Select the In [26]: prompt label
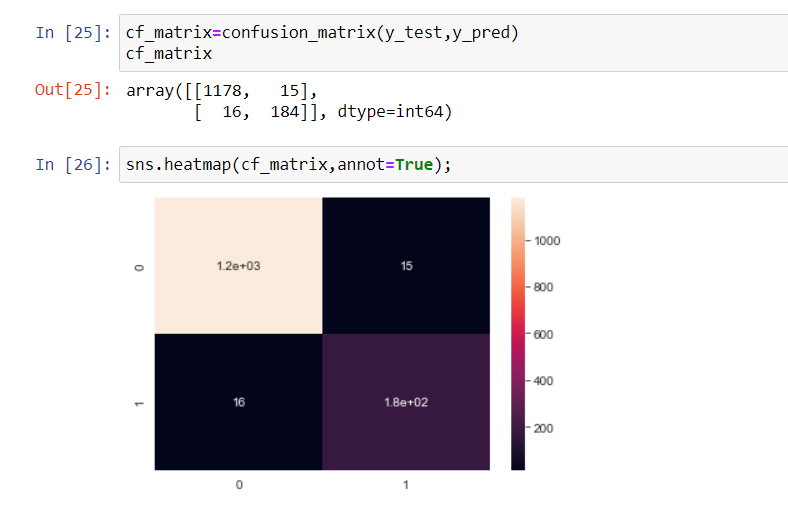The height and width of the screenshot is (515, 788). coord(73,164)
